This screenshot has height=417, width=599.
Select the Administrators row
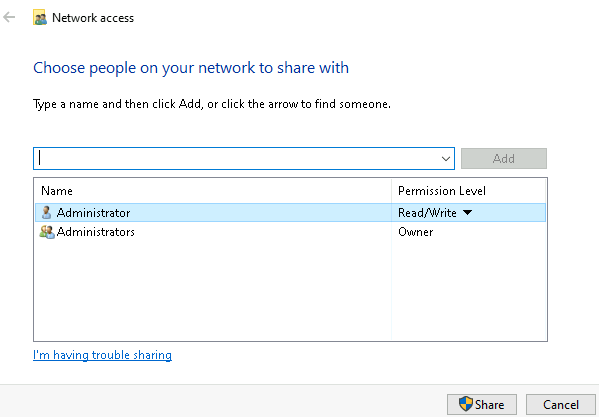[x=290, y=232]
